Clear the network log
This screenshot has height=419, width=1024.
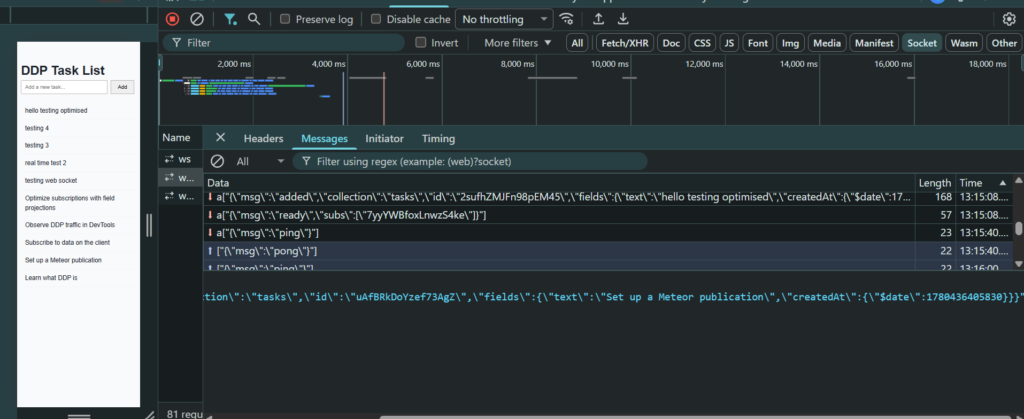[x=197, y=19]
